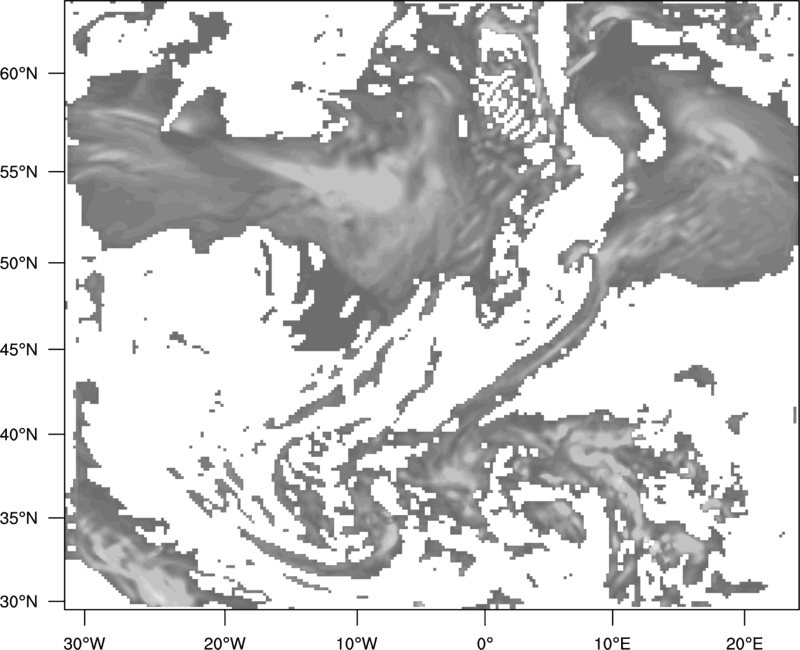Click the 0° longitude label
Image resolution: width=800 pixels, height=650 pixels.
[485, 643]
